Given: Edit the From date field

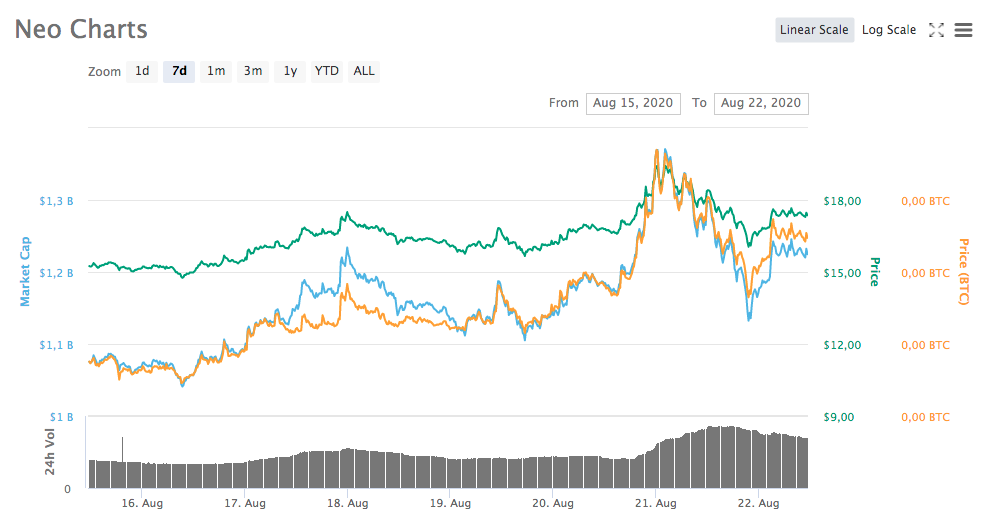Looking at the screenshot, I should [x=633, y=103].
